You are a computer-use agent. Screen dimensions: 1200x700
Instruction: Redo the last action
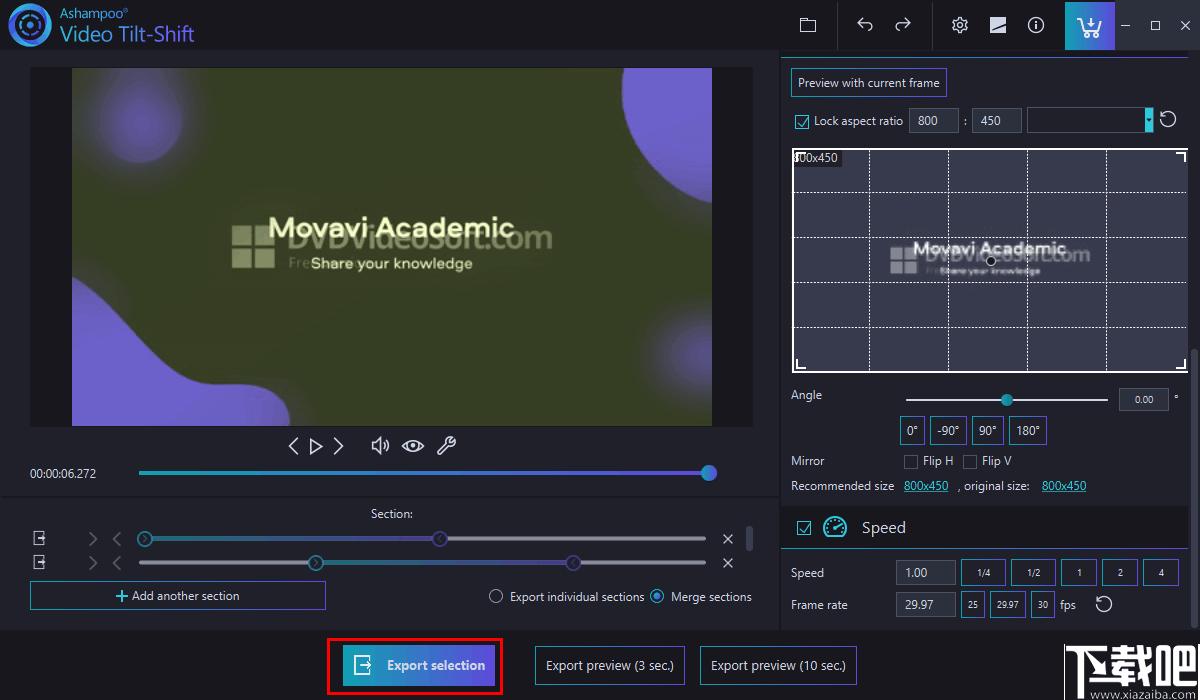coord(903,25)
